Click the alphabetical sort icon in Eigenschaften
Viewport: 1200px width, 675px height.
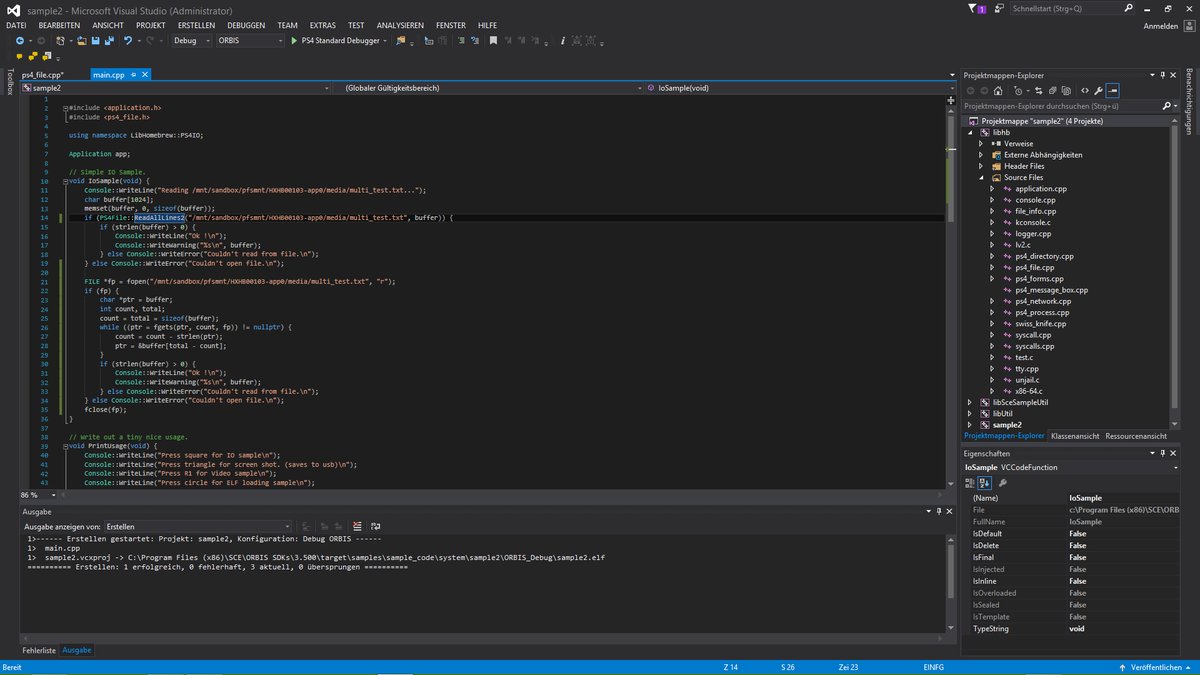(983, 482)
